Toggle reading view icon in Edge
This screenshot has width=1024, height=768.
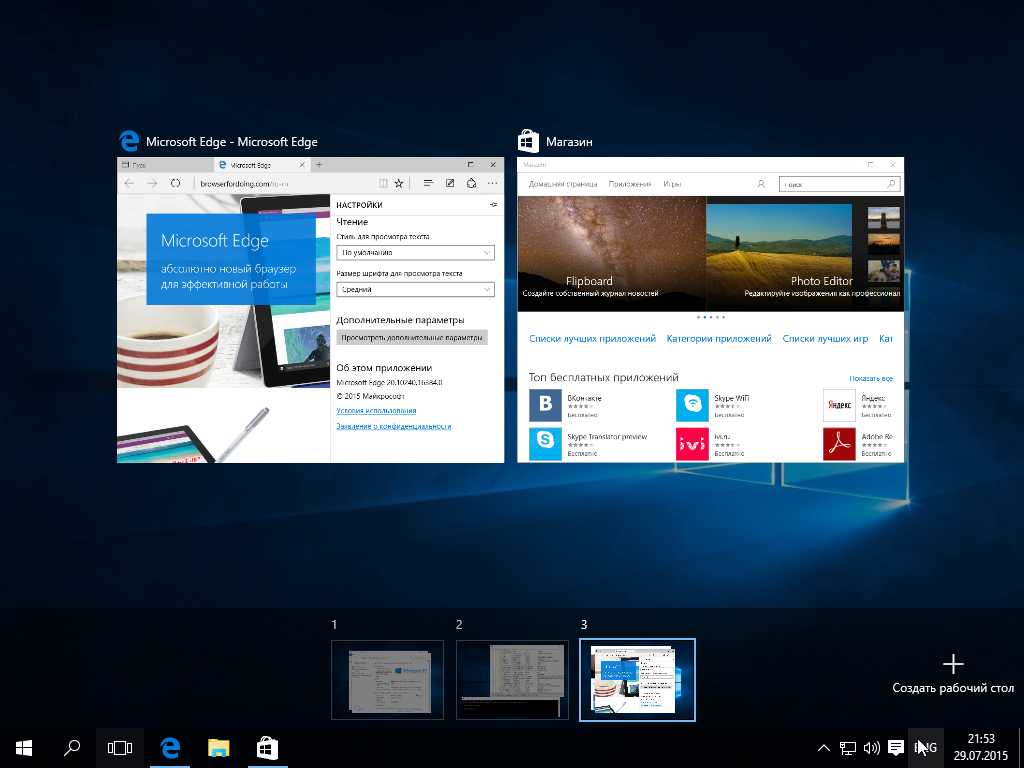click(x=383, y=184)
